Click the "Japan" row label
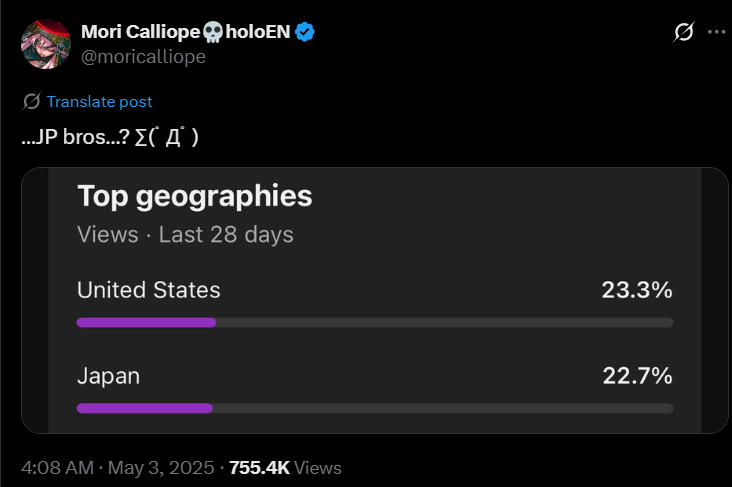Image resolution: width=732 pixels, height=487 pixels. [108, 376]
